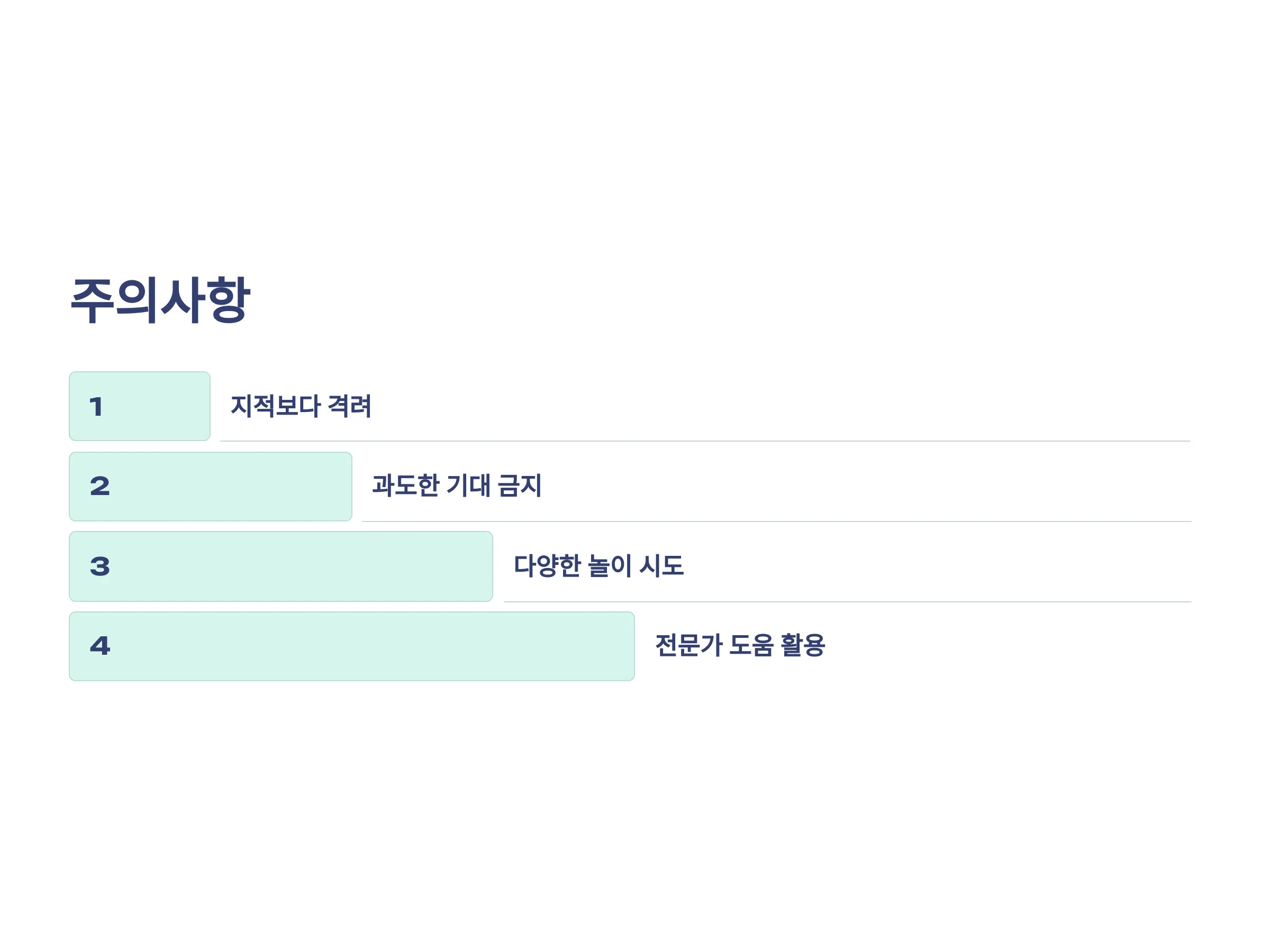The width and height of the screenshot is (1270, 952).
Task: Click the number 3 in the third box
Action: (x=100, y=566)
